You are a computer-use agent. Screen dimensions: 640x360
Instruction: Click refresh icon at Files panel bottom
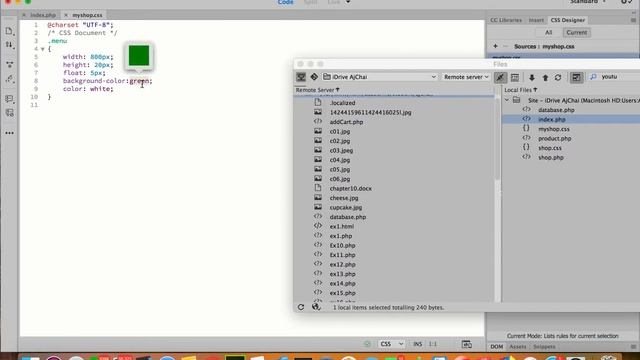coord(301,307)
